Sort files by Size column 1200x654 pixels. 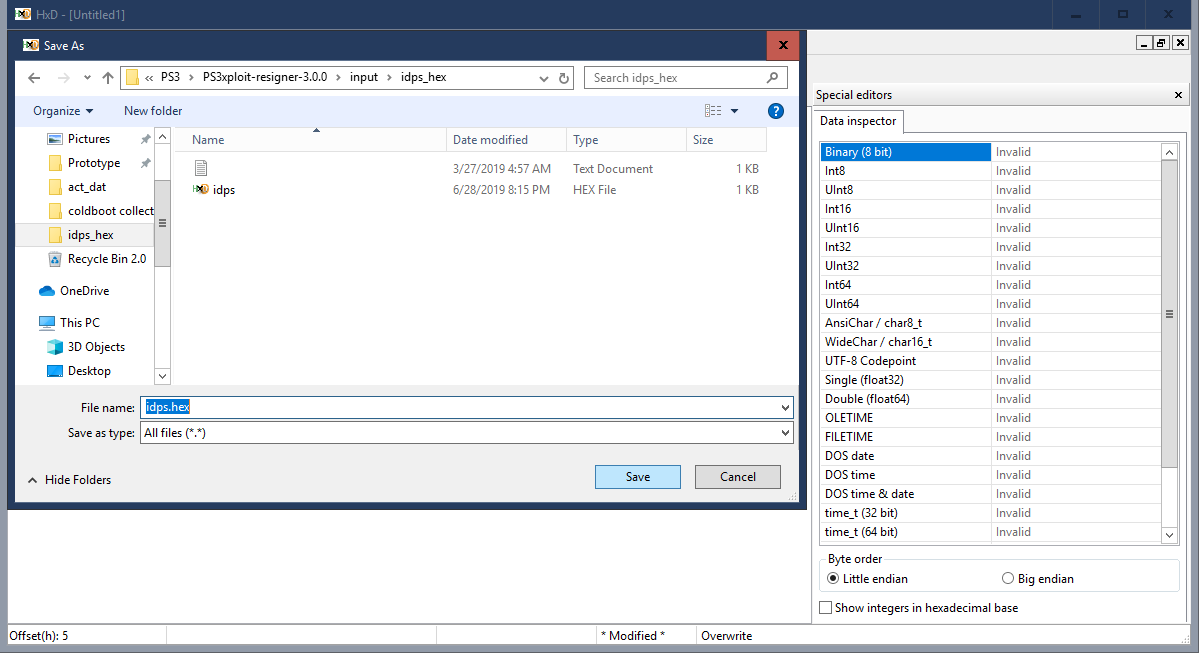pos(726,140)
